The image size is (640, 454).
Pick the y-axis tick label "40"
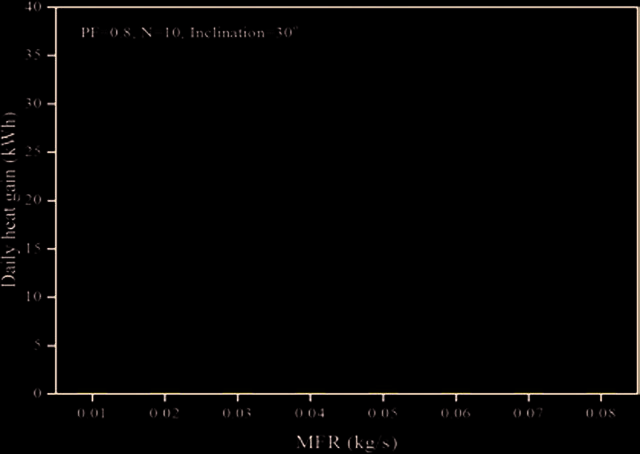click(33, 7)
